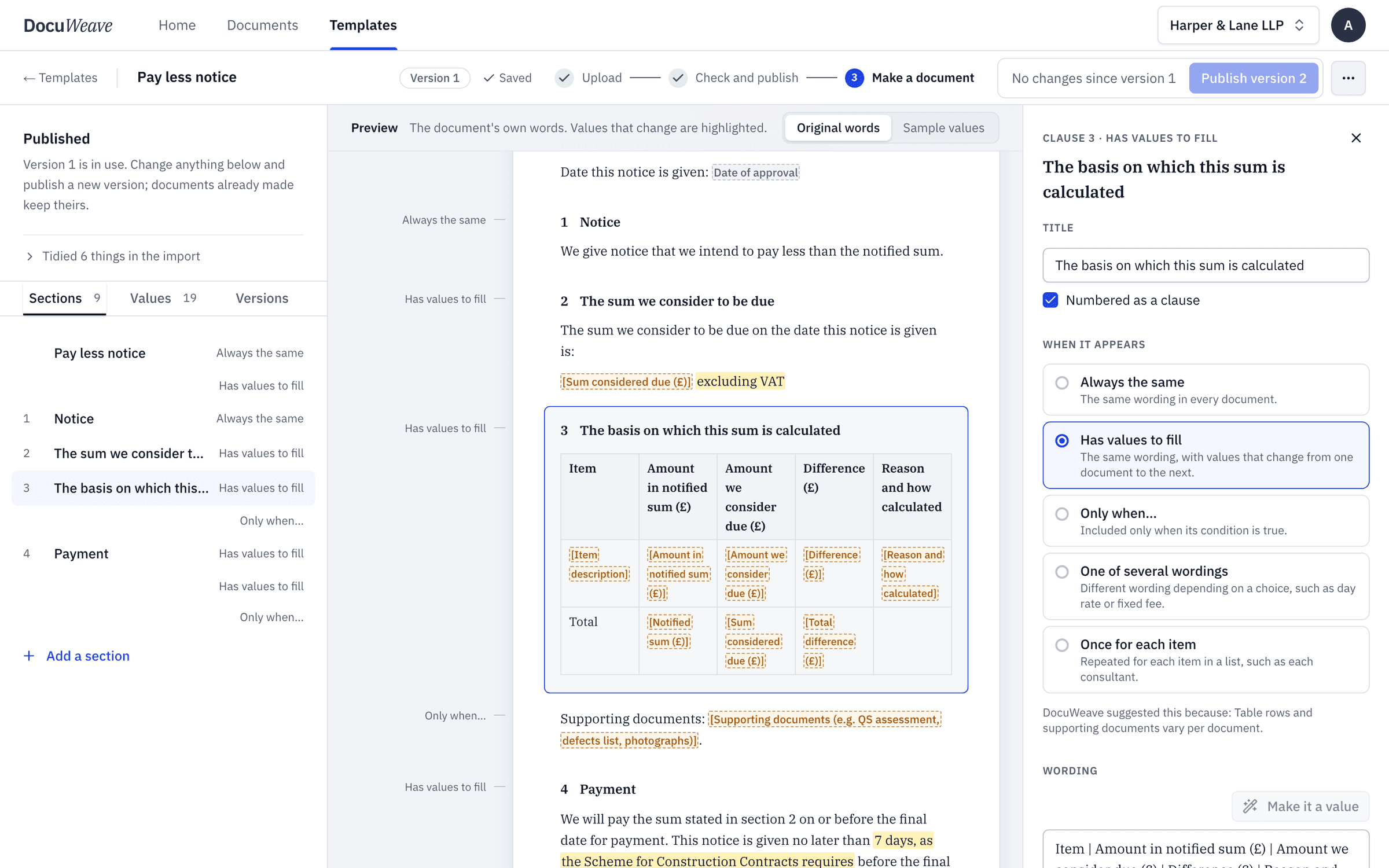
Task: Go back using the Templates arrow link
Action: point(60,78)
